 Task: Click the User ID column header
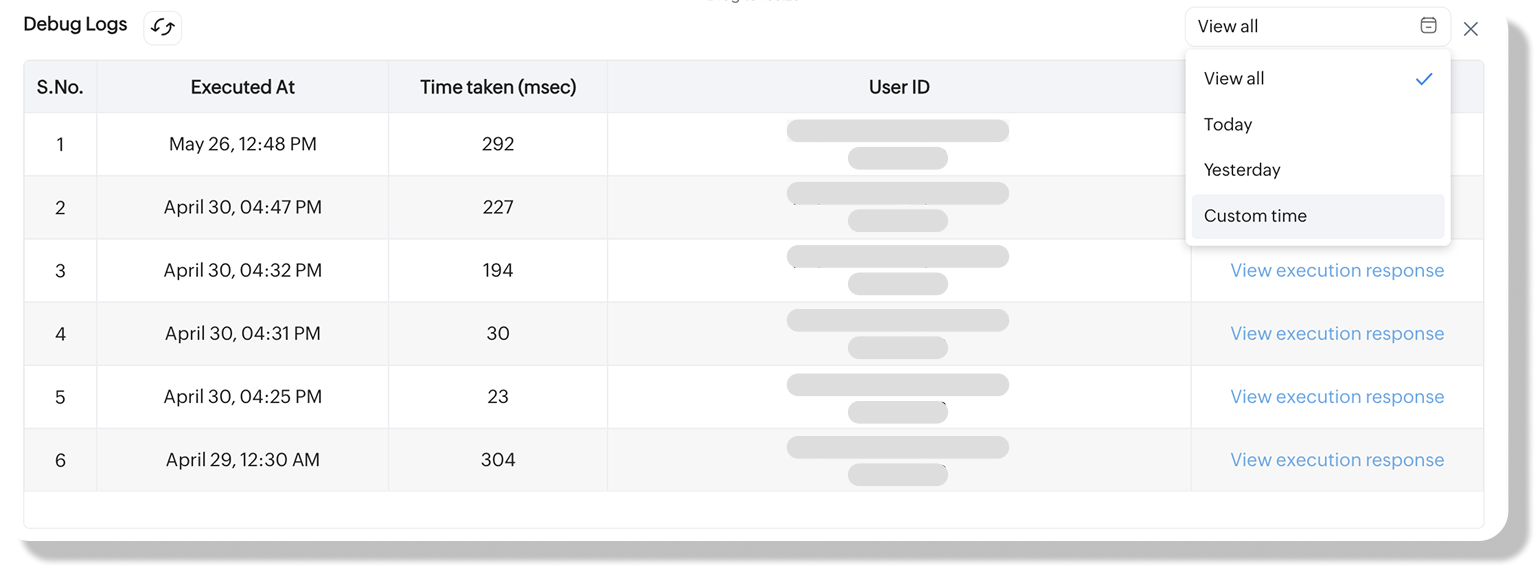point(899,87)
